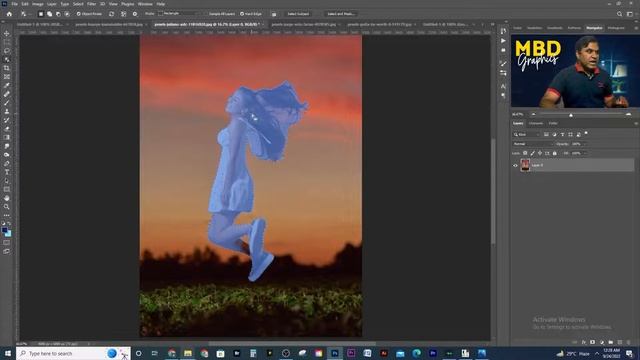Select the Hand tool

pos(7,198)
